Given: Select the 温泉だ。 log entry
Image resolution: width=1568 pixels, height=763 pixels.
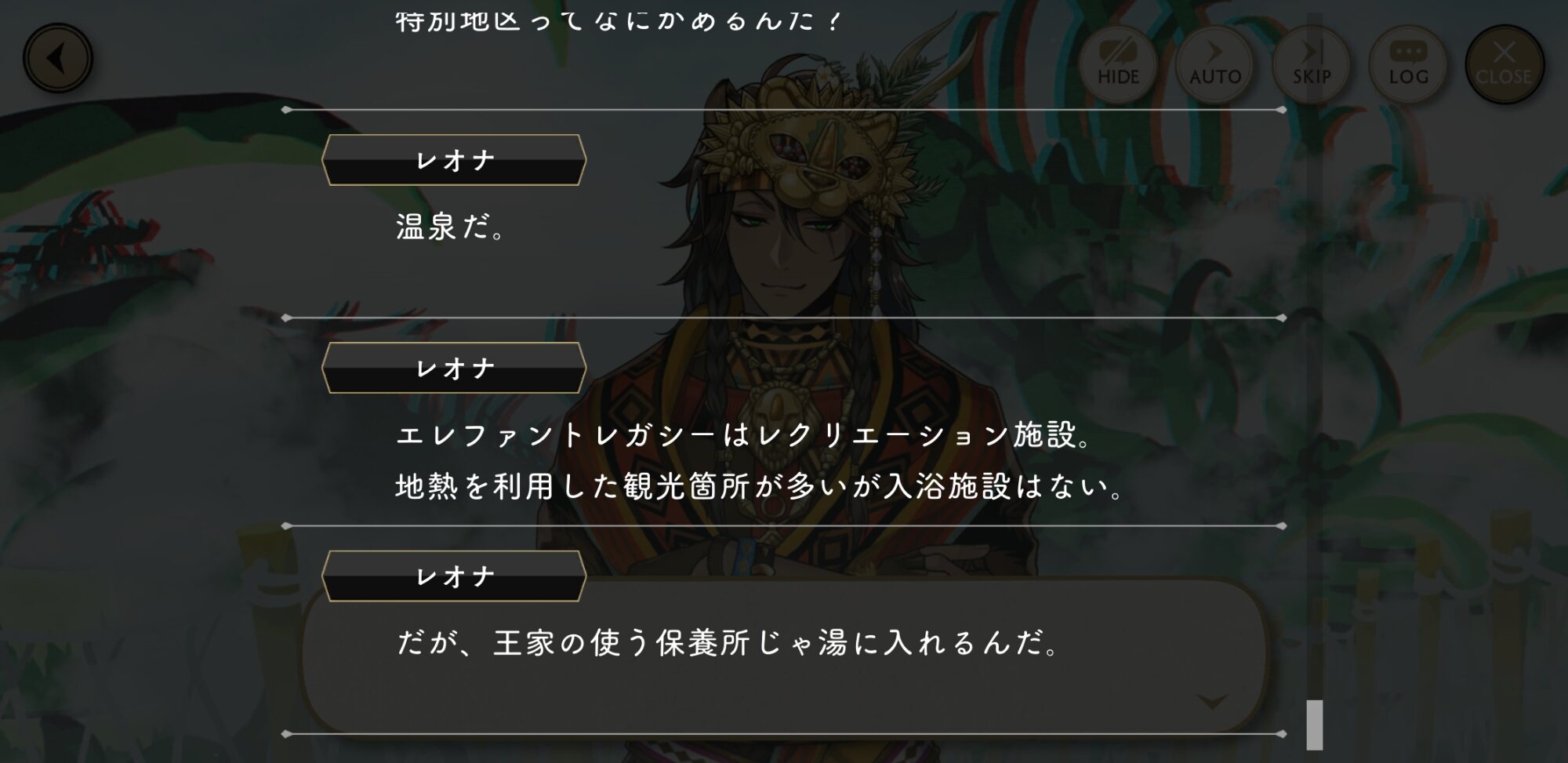Looking at the screenshot, I should pos(784,214).
